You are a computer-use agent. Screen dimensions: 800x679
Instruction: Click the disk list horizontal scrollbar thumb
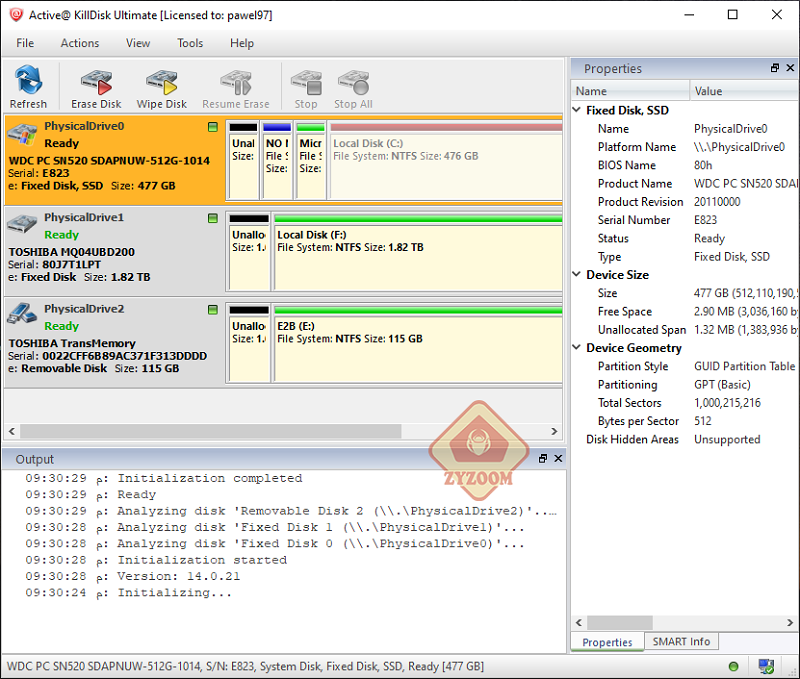tap(210, 432)
